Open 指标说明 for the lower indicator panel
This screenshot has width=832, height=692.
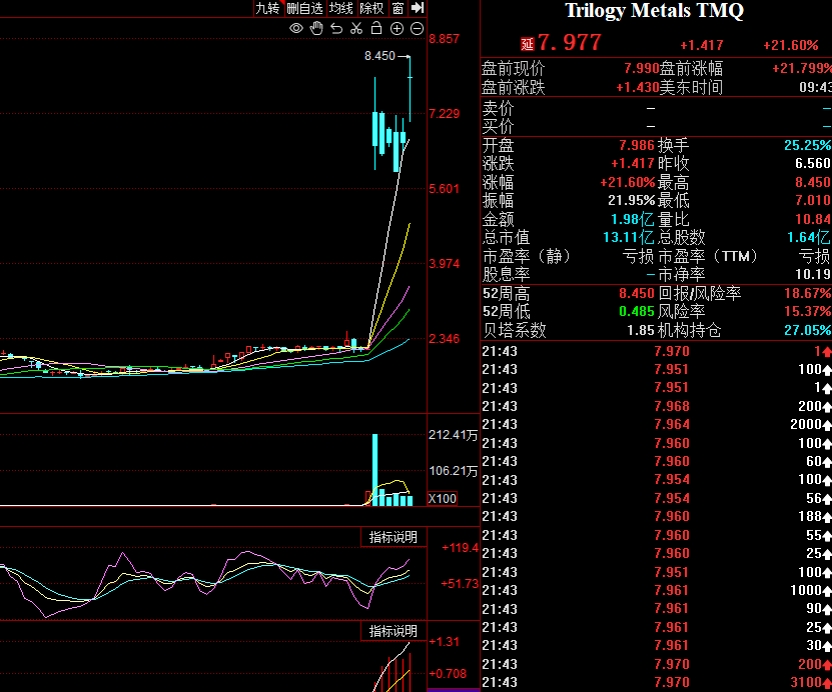393,631
